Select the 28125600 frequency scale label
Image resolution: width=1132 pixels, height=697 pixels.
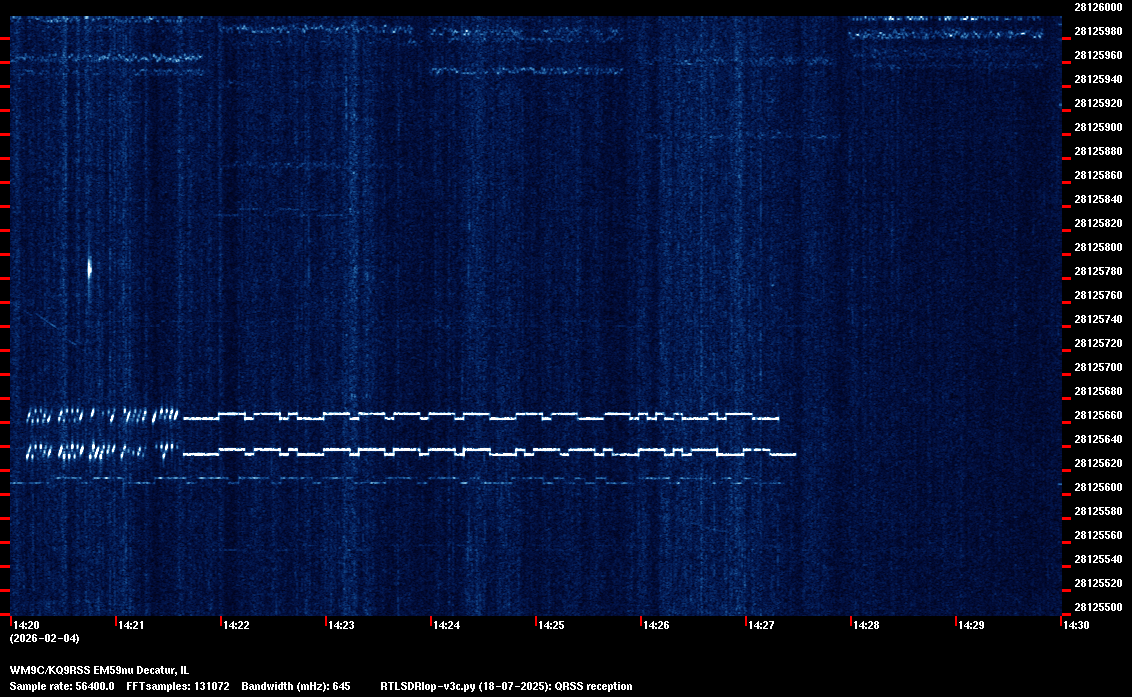click(1097, 487)
